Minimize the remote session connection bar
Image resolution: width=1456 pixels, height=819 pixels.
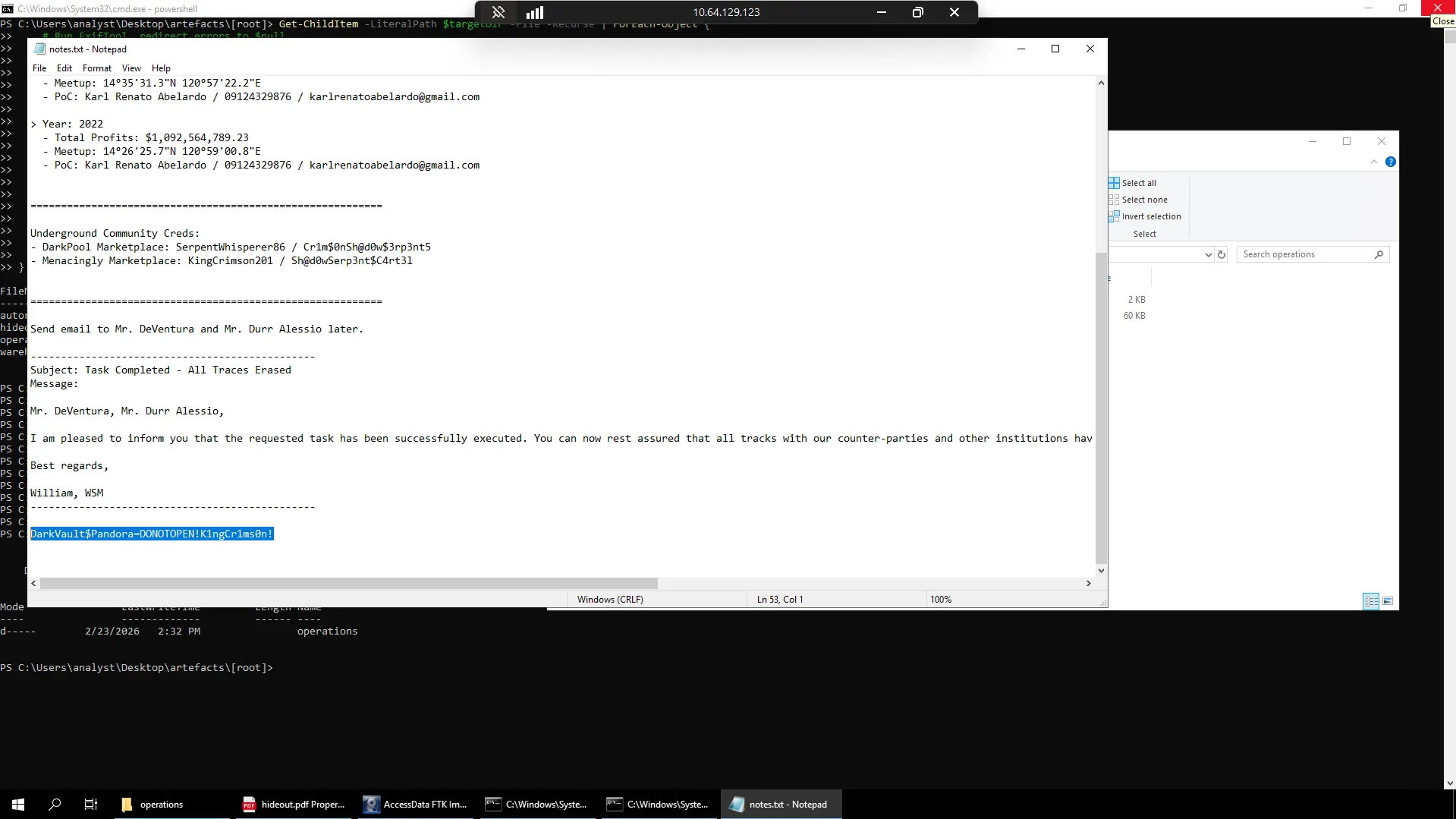[882, 12]
